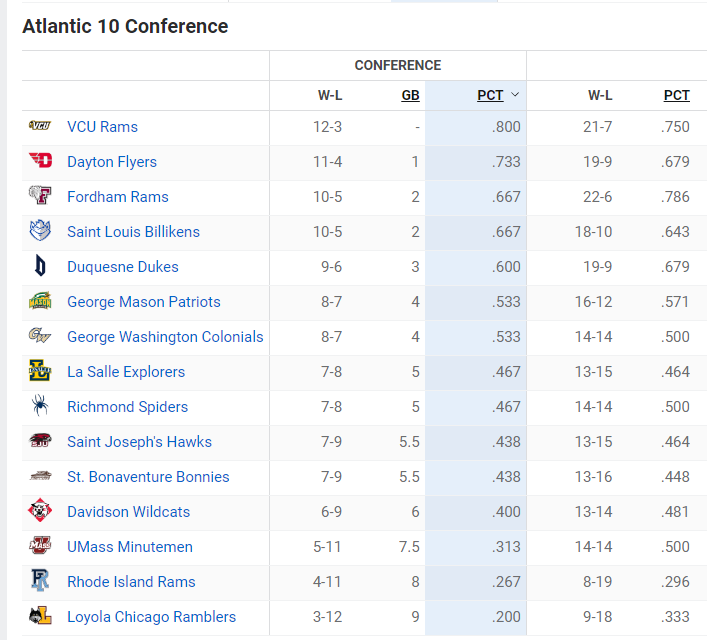
Task: Open the UMass Minutemen team link
Action: [x=130, y=547]
